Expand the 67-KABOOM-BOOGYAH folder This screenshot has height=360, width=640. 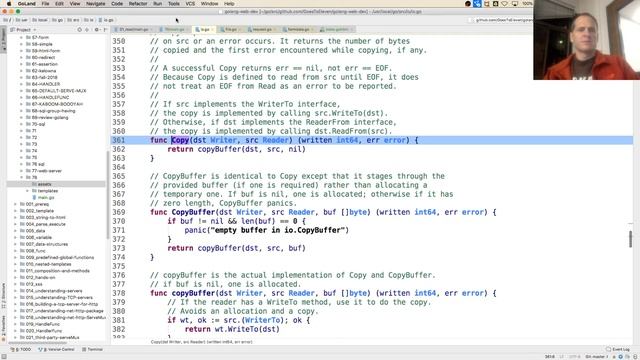(22, 104)
